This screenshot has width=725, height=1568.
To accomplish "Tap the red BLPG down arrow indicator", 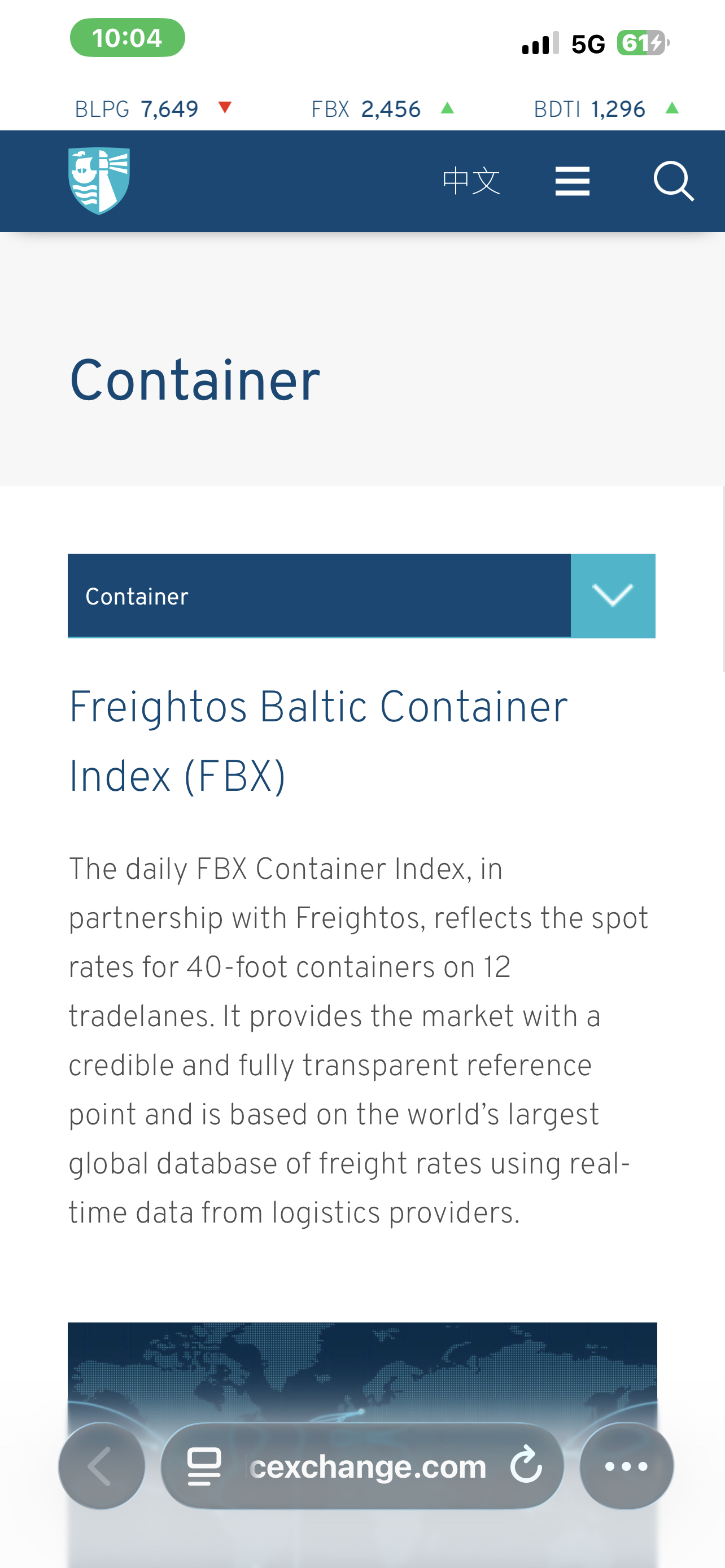I will [225, 108].
